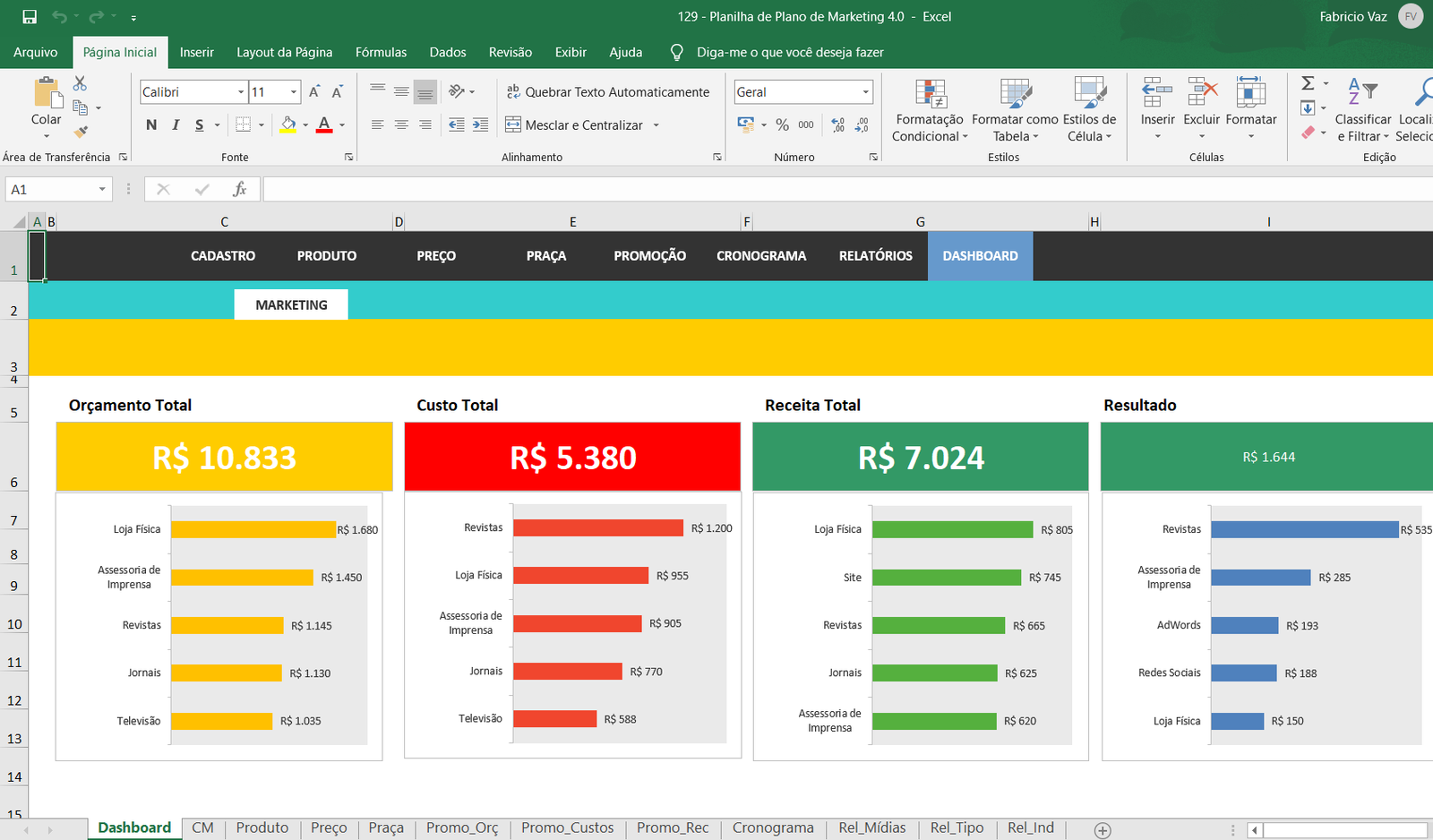Toggle center text alignment

[x=401, y=125]
